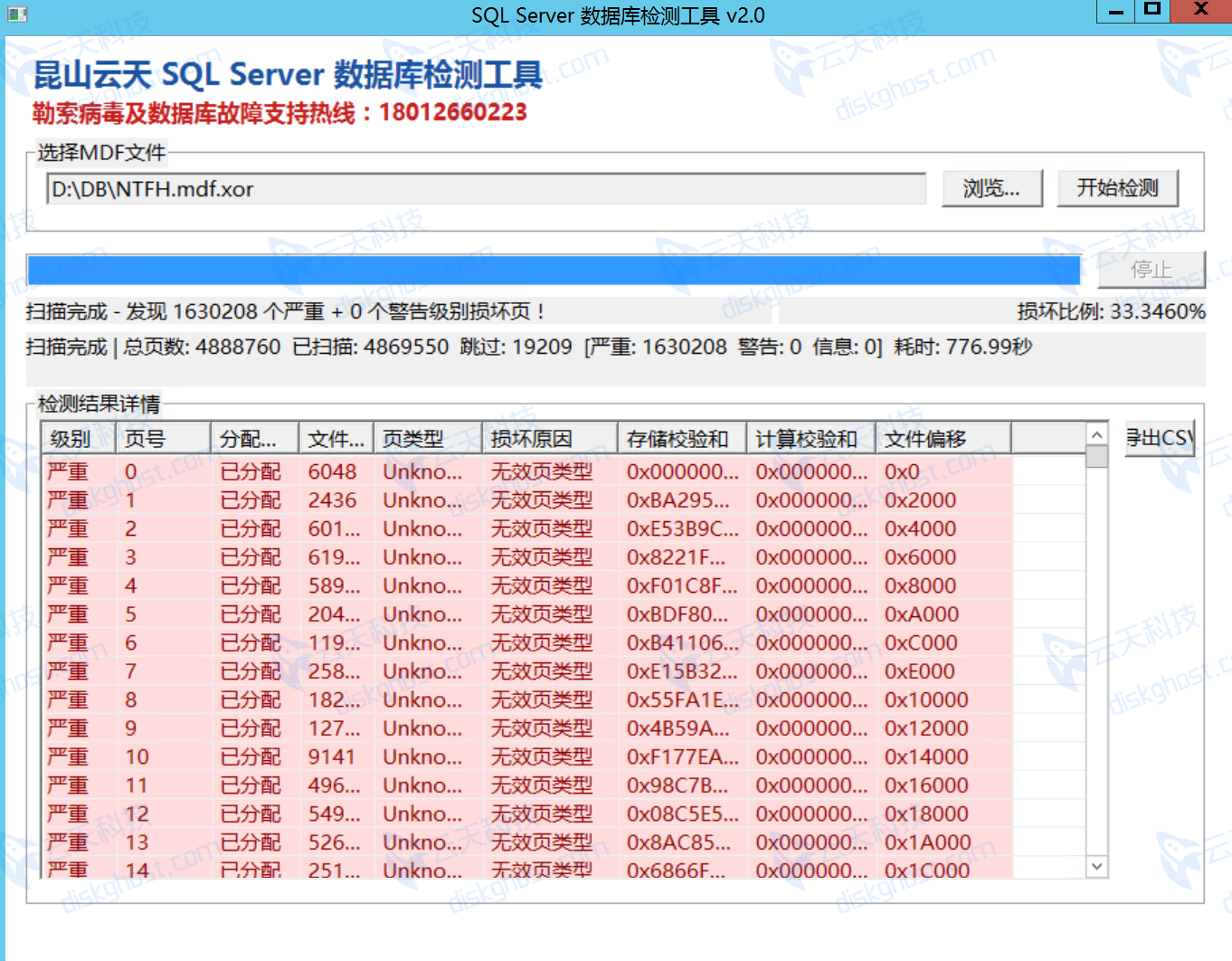Minimize the SQL Server detection tool window
Image resolution: width=1232 pixels, height=961 pixels.
pos(1116,11)
